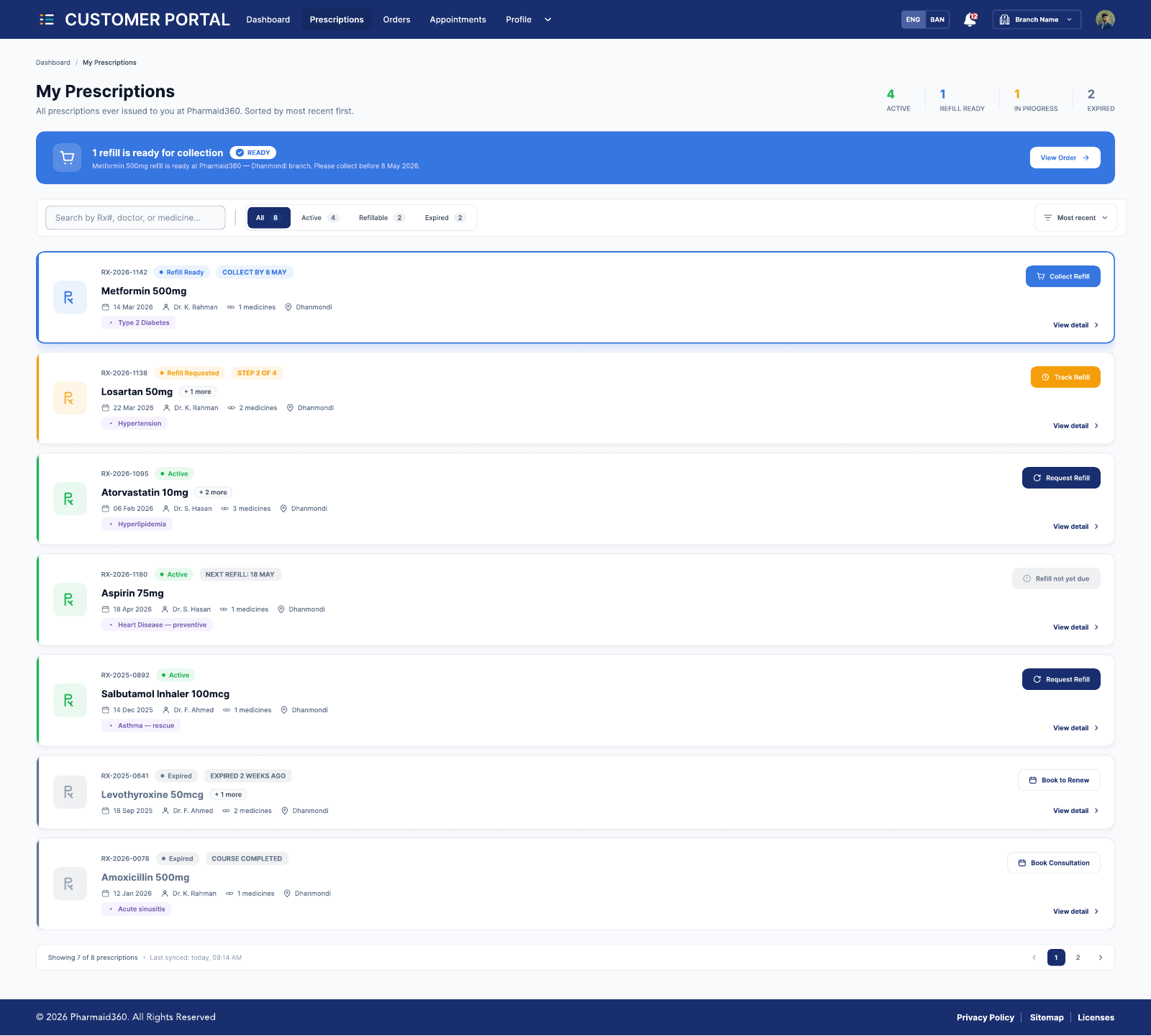Click Request Refill for Atorvastatin 10mg

click(1061, 478)
